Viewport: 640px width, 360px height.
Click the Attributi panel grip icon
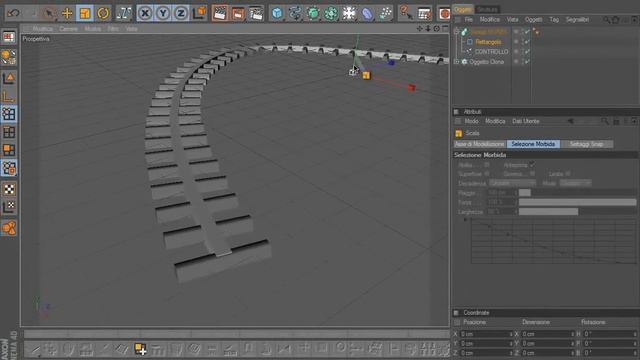click(x=456, y=111)
